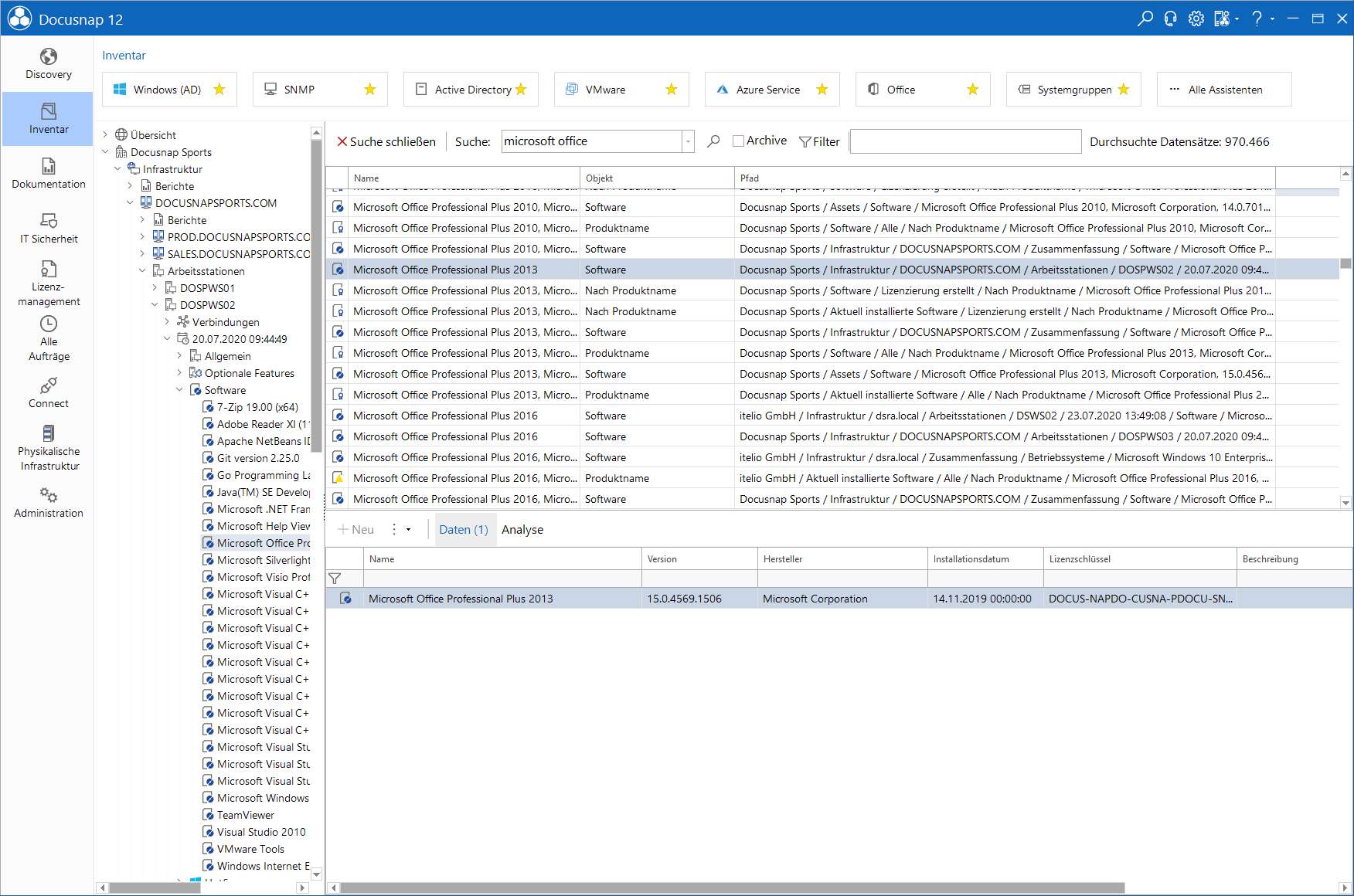The image size is (1354, 896).
Task: Open the Alle Assistenten button
Action: tap(1224, 90)
